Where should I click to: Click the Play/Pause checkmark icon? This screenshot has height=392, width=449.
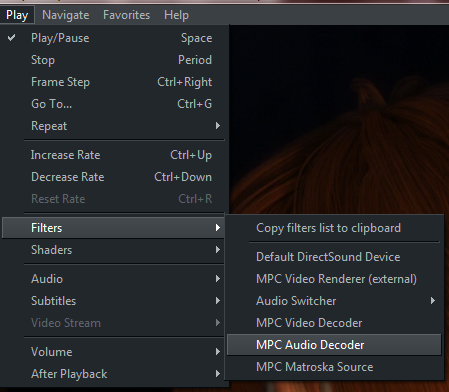(x=12, y=38)
